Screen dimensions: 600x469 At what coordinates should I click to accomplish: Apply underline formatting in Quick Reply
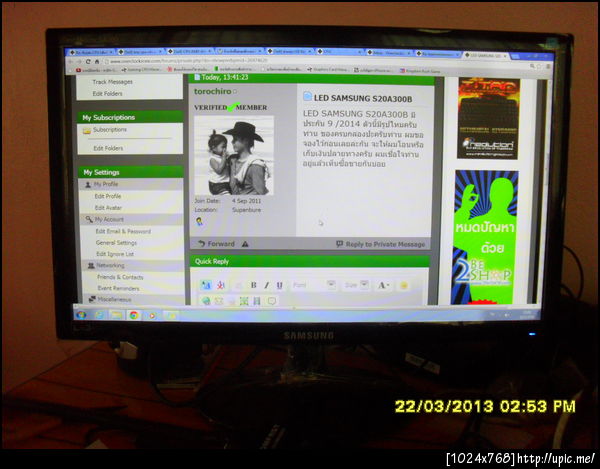tap(279, 285)
